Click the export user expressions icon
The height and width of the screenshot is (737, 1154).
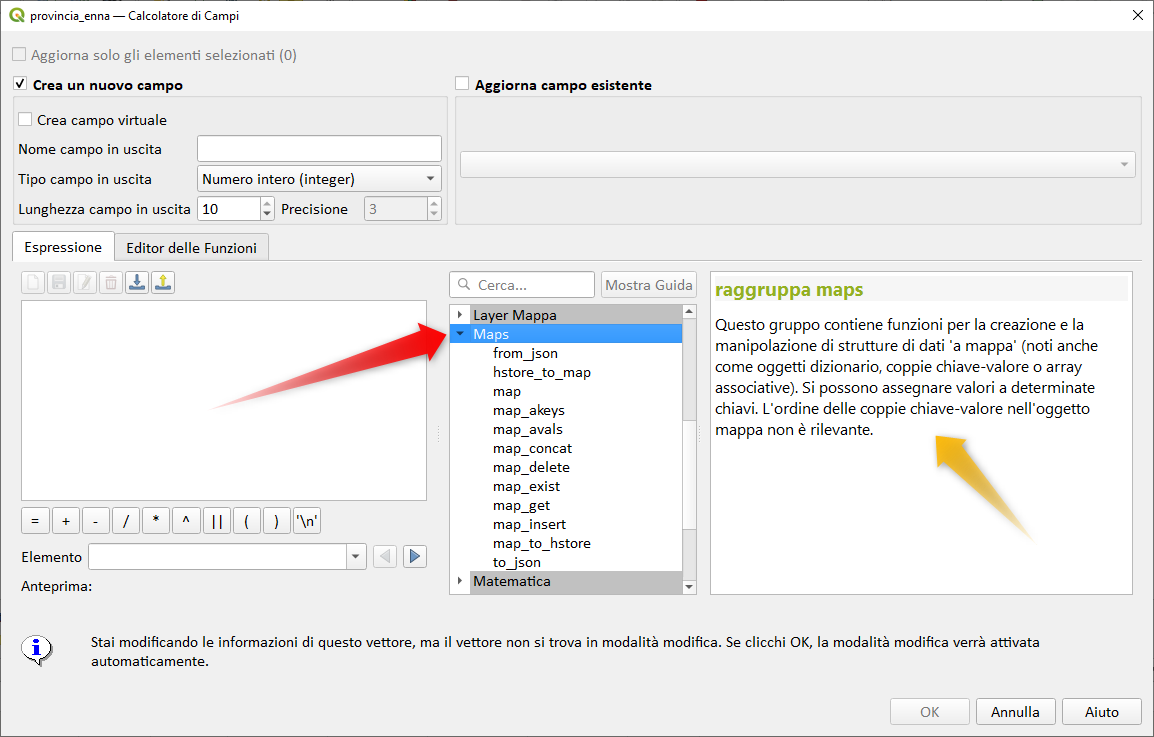pos(164,283)
